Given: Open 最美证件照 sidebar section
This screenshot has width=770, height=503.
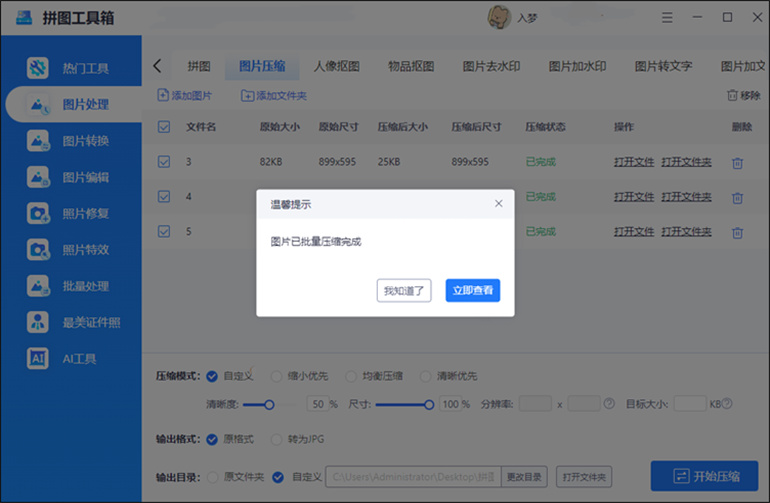Looking at the screenshot, I should coord(74,323).
